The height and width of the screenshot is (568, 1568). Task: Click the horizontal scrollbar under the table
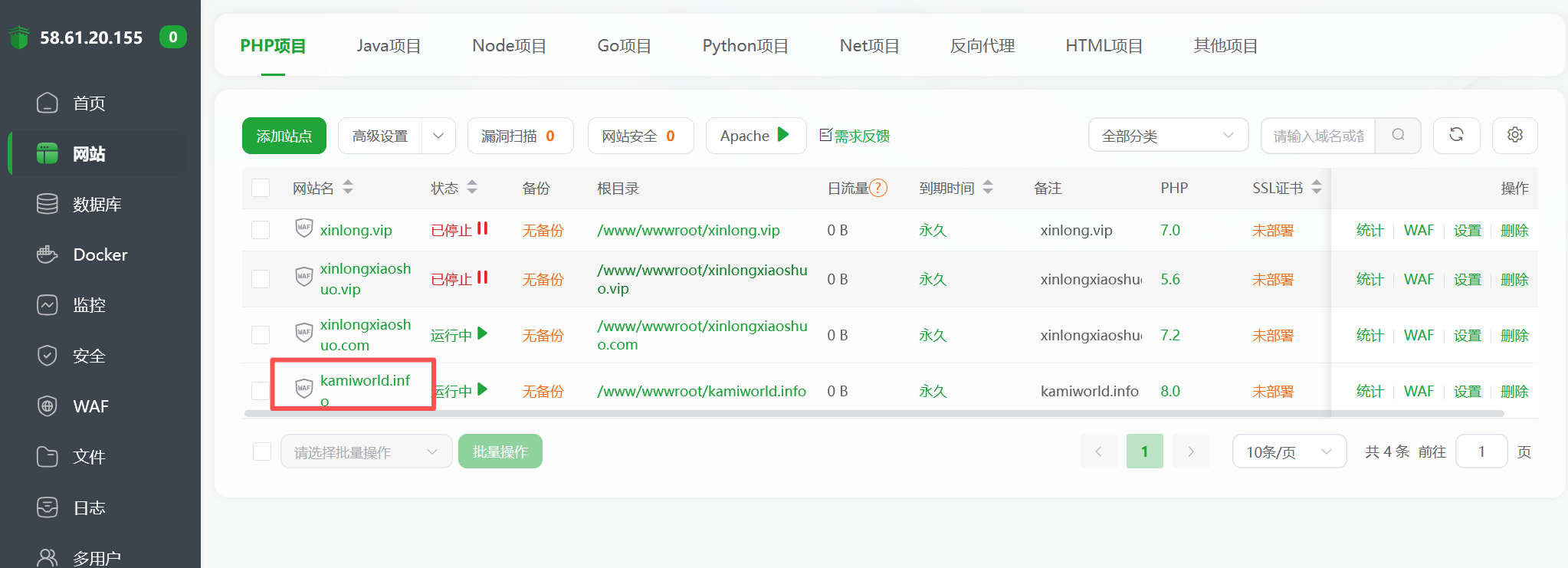pos(874,414)
